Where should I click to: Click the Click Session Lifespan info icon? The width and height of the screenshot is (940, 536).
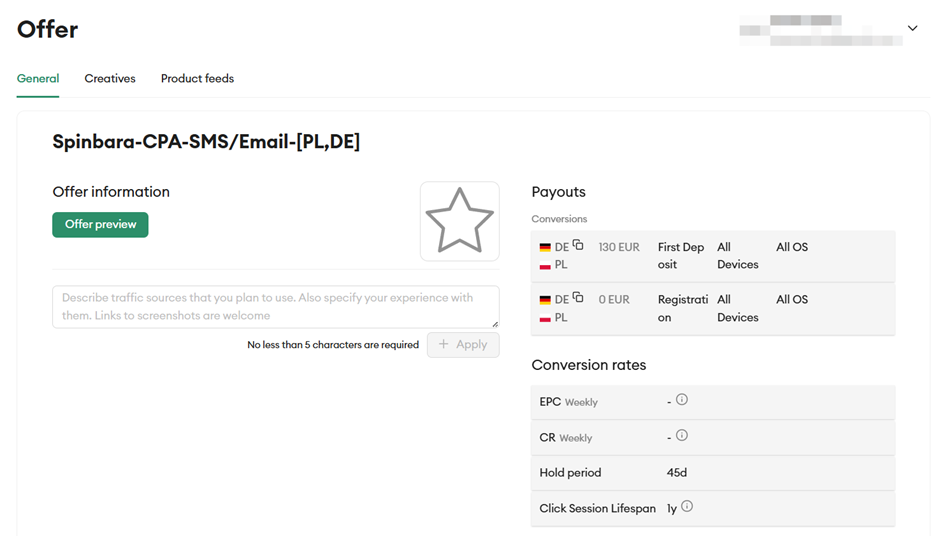point(687,507)
